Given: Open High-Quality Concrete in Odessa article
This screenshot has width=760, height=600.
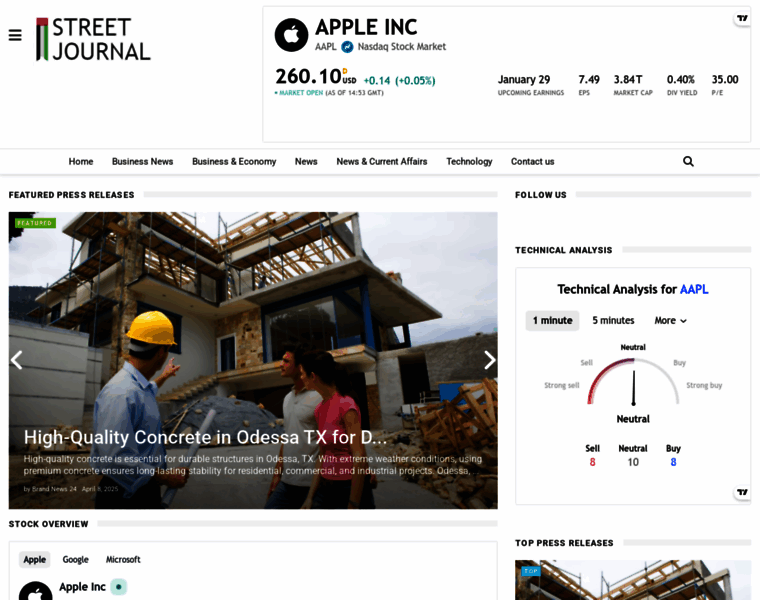Looking at the screenshot, I should pos(205,437).
